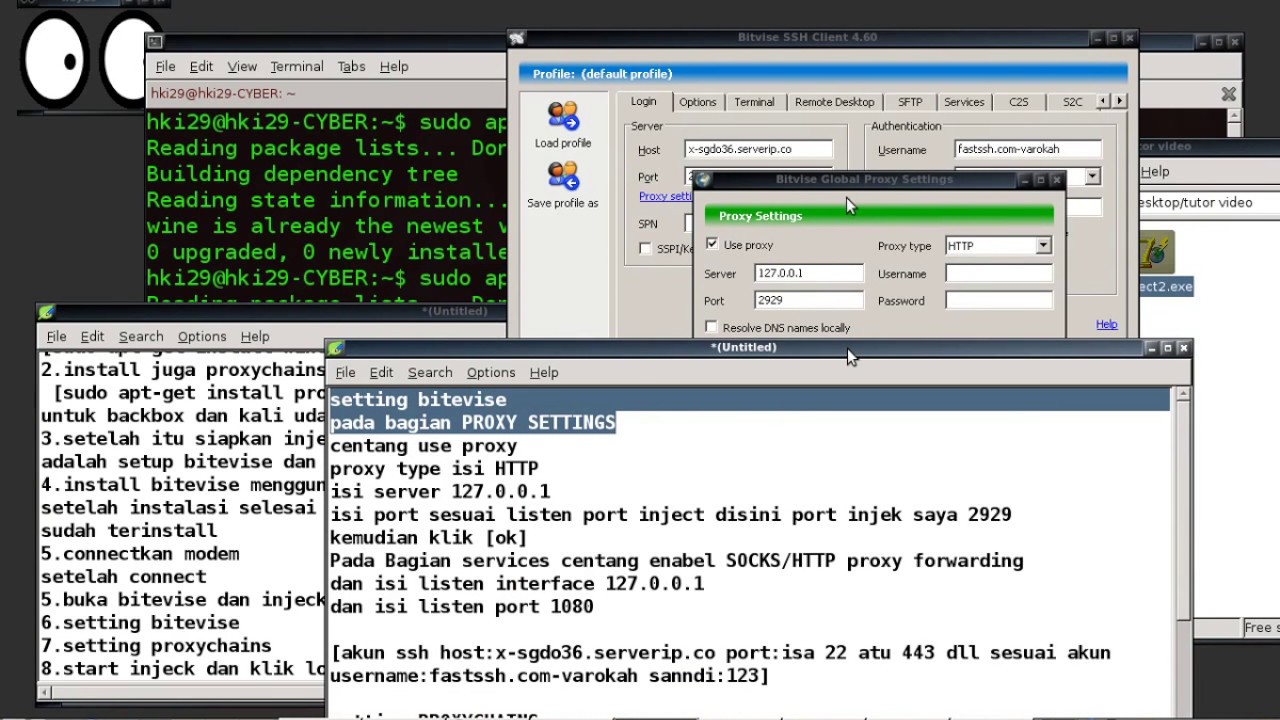Open the Services tab in Bitvise
1280x720 pixels.
tap(964, 102)
